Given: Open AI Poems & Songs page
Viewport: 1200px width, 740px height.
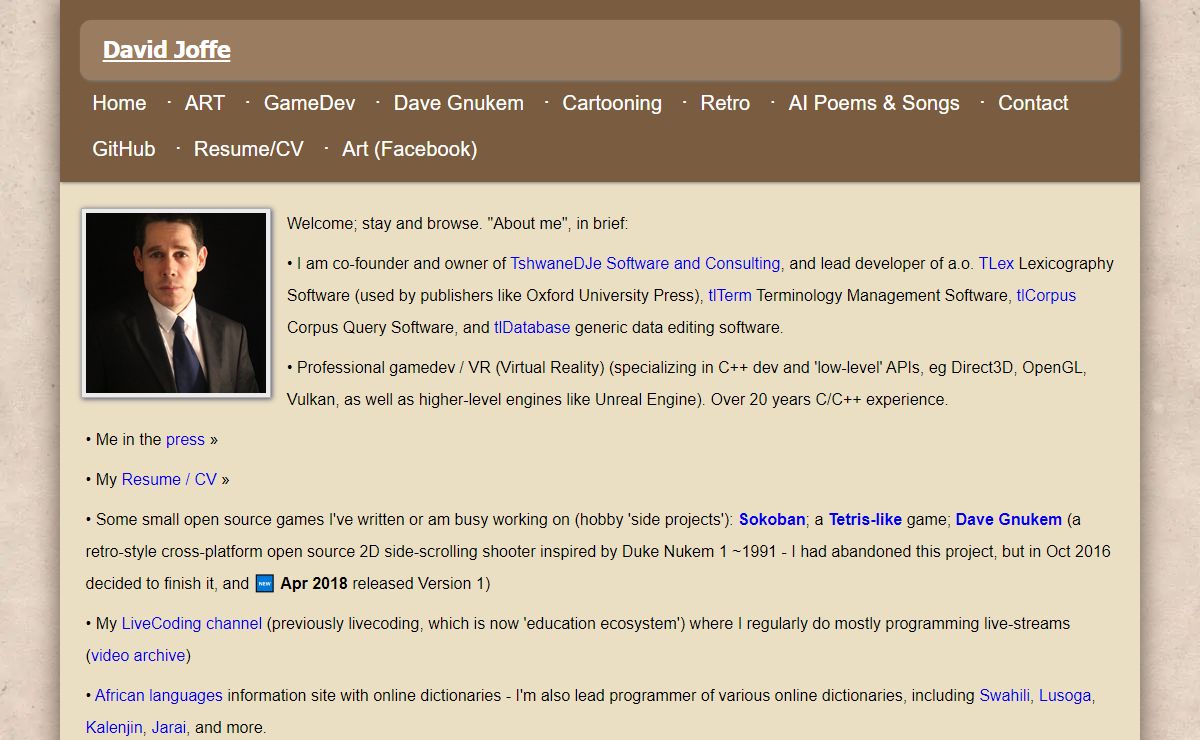Looking at the screenshot, I should pos(874,103).
